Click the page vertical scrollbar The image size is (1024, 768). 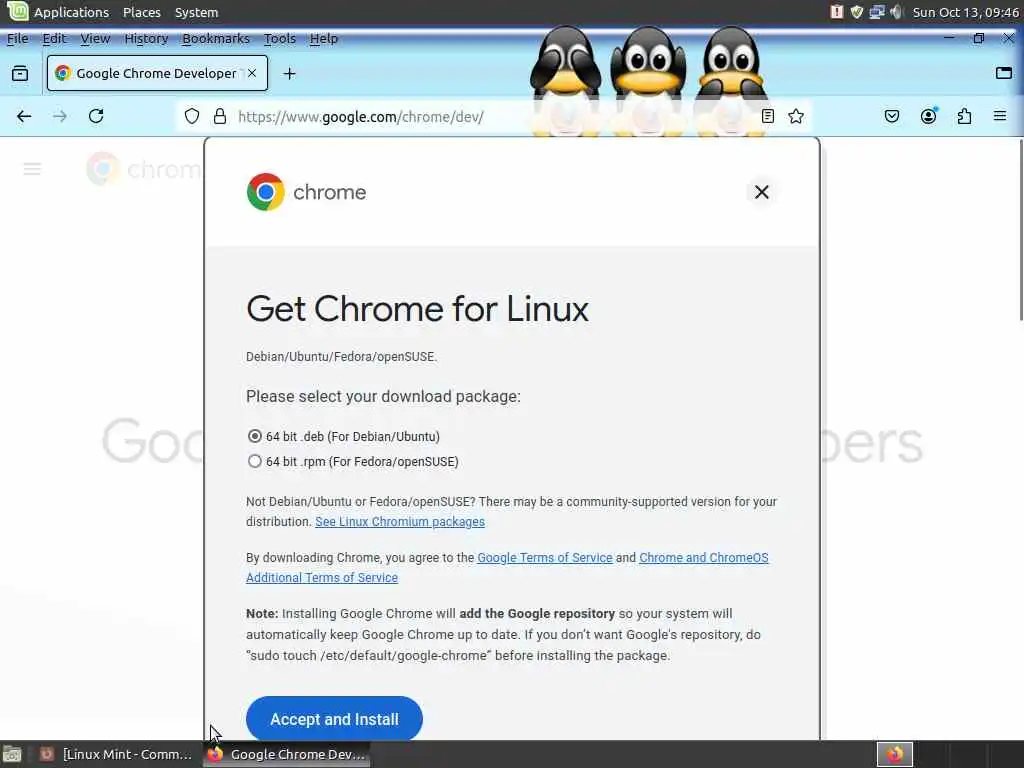tap(1020, 229)
